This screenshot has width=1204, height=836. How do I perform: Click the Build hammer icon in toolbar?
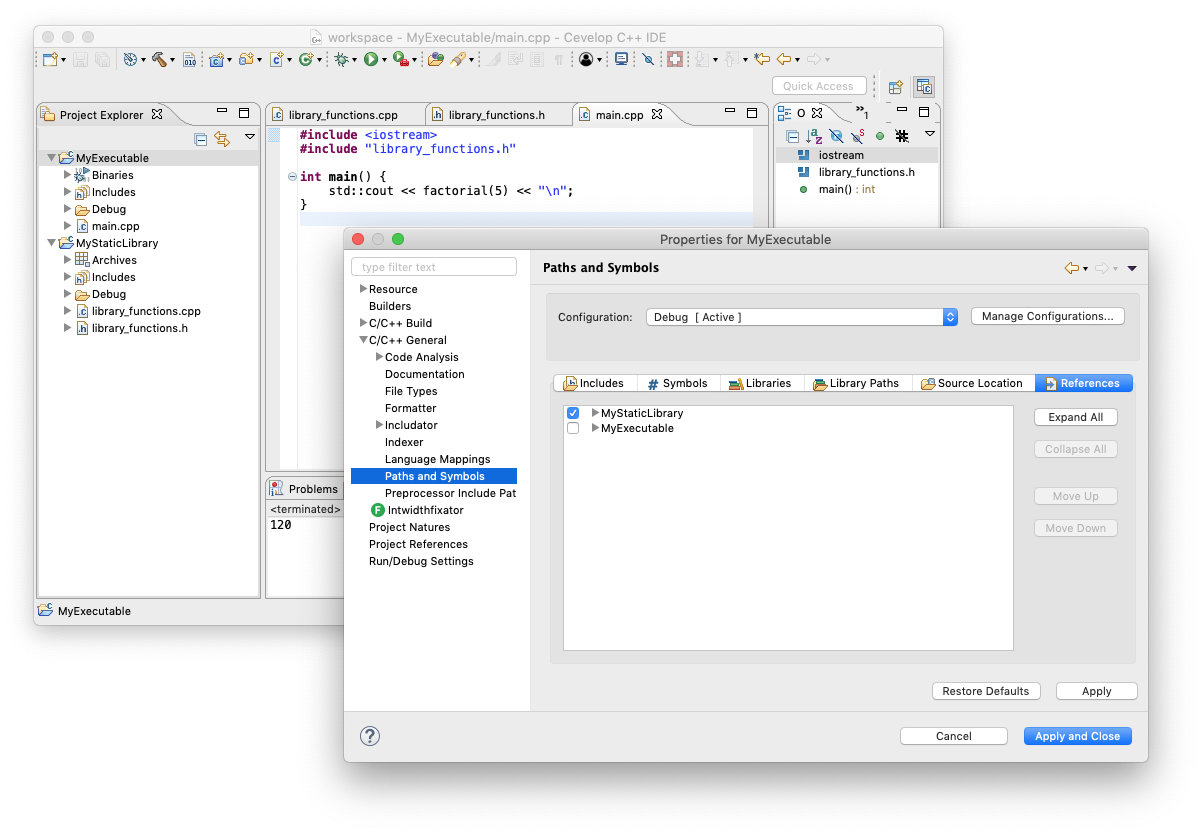158,60
